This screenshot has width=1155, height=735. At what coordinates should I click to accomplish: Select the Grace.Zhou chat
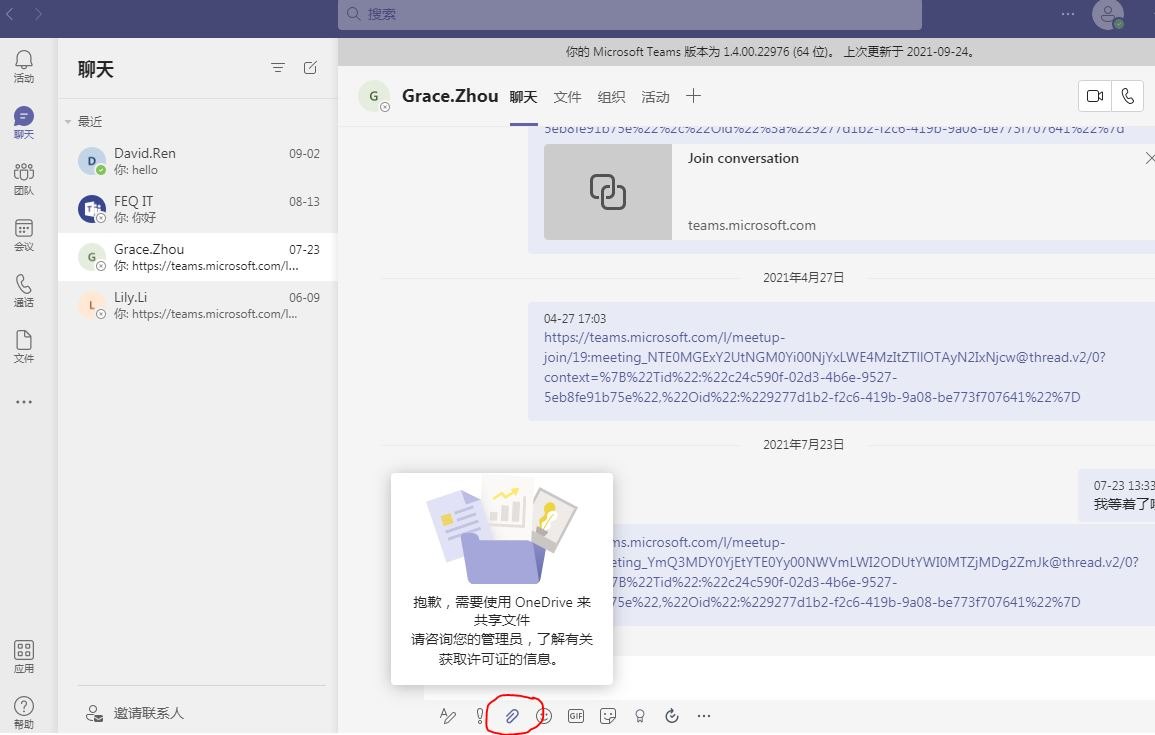coord(197,257)
